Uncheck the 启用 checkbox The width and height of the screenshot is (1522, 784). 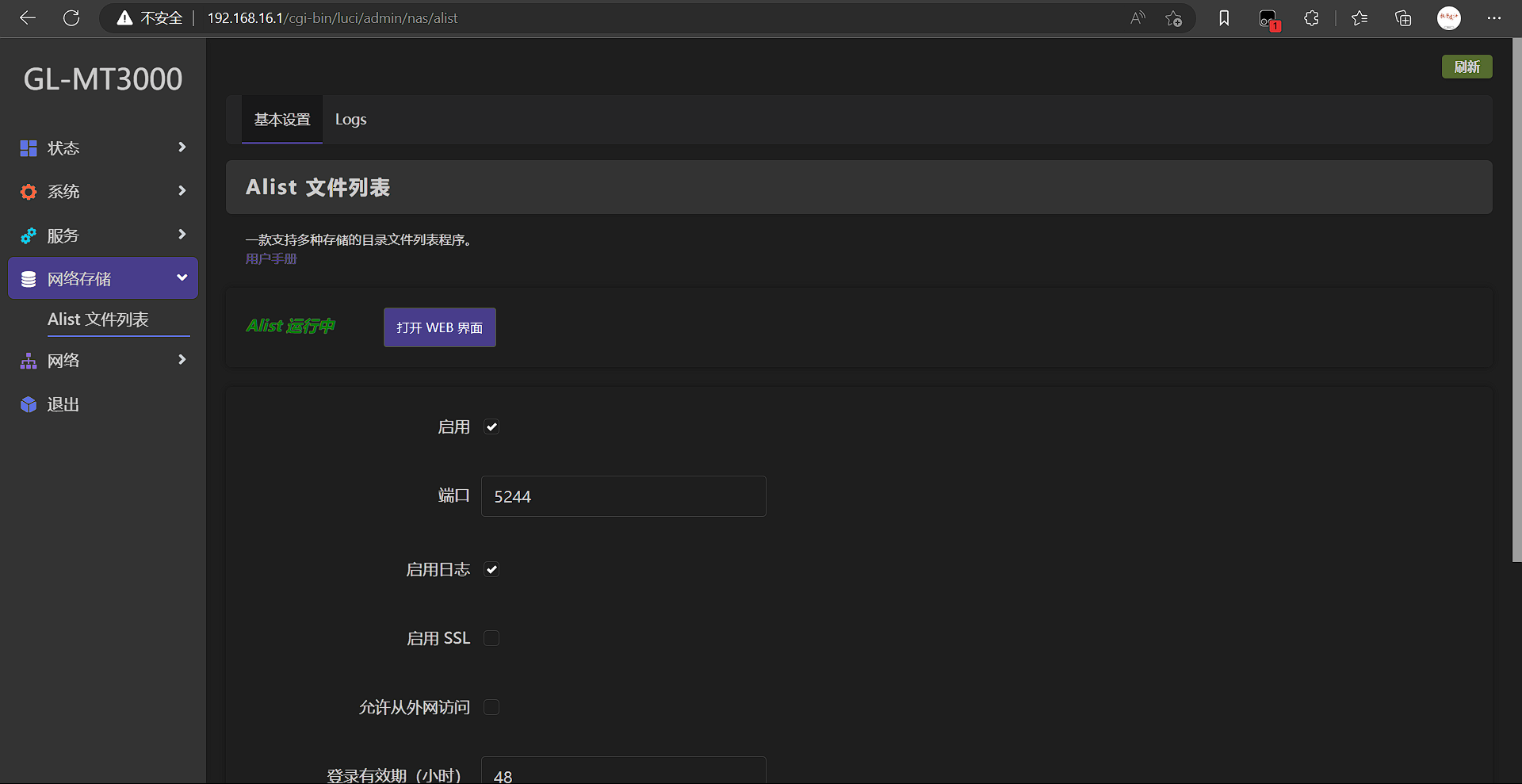point(491,427)
